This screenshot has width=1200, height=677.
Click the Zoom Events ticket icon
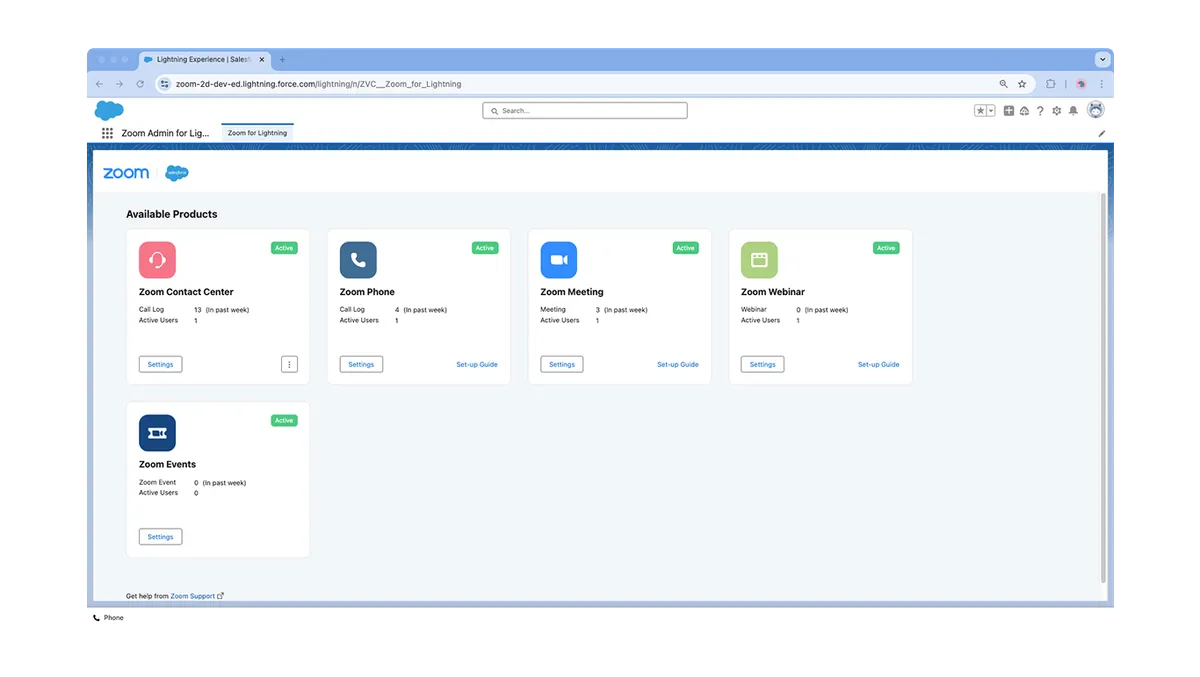(x=157, y=433)
